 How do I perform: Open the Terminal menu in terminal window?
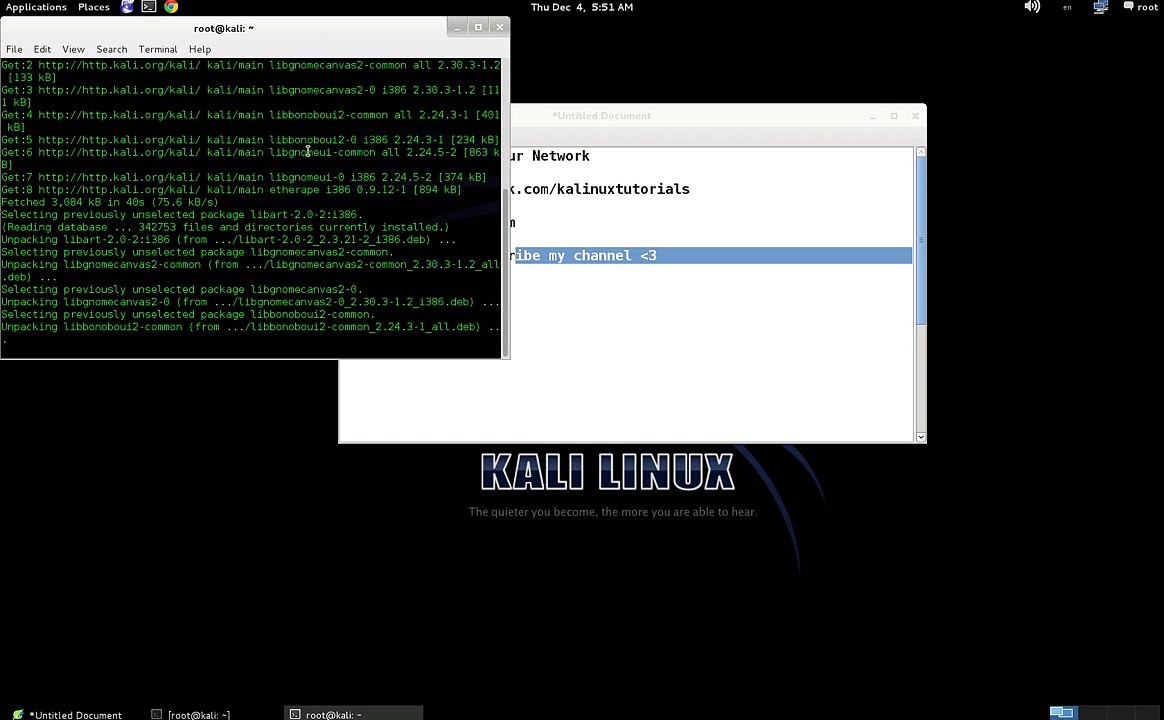157,49
